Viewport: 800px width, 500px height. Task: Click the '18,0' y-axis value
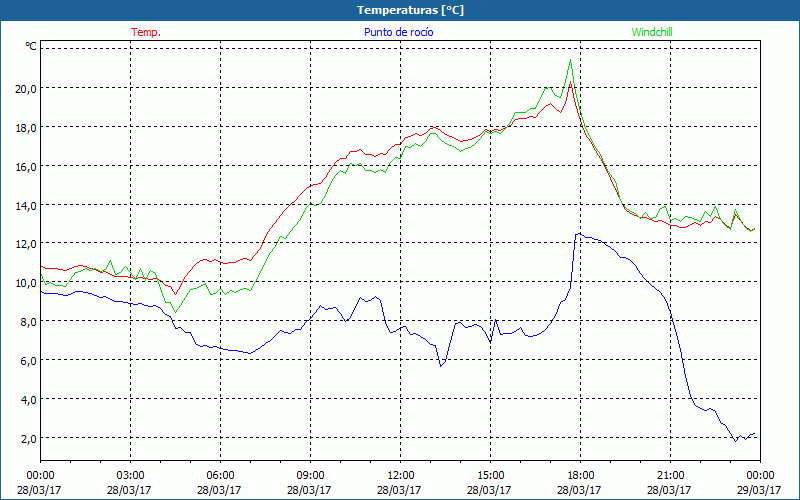[26, 128]
